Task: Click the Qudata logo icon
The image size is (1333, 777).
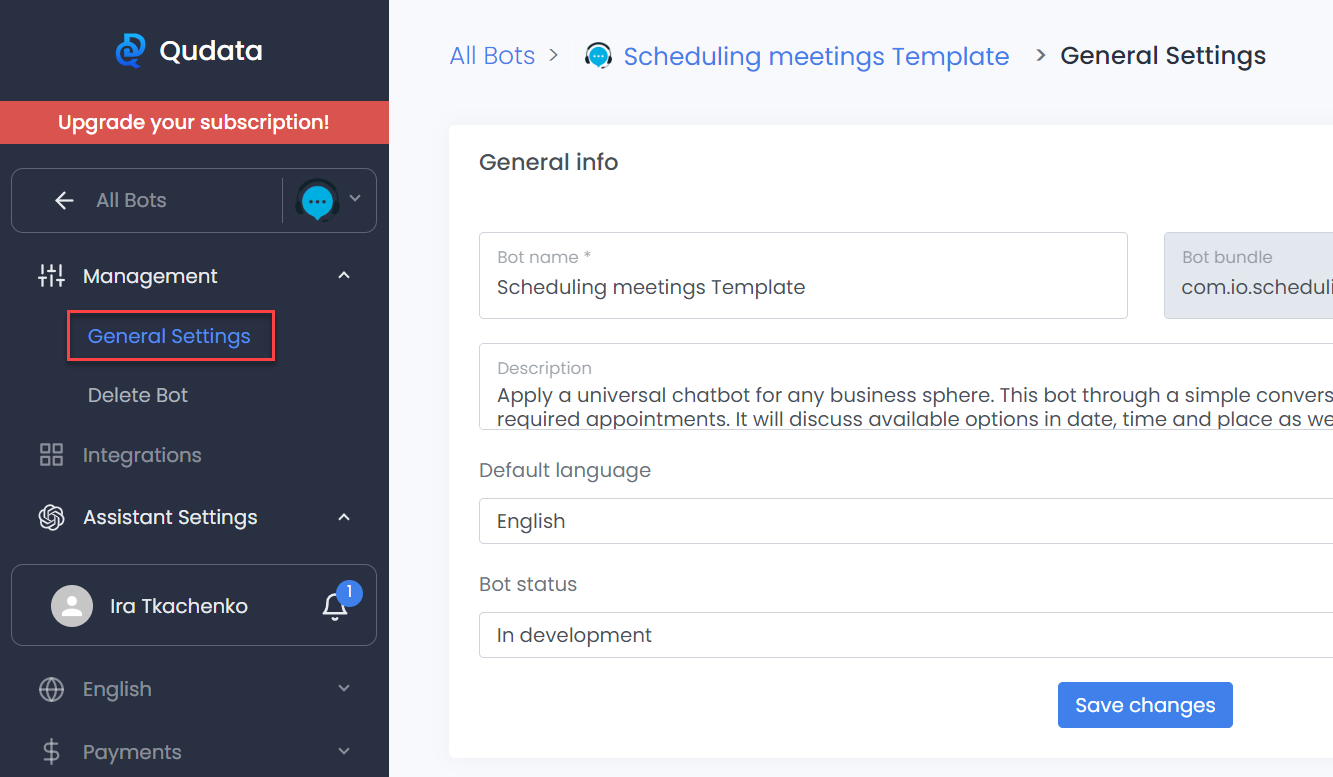Action: (131, 50)
